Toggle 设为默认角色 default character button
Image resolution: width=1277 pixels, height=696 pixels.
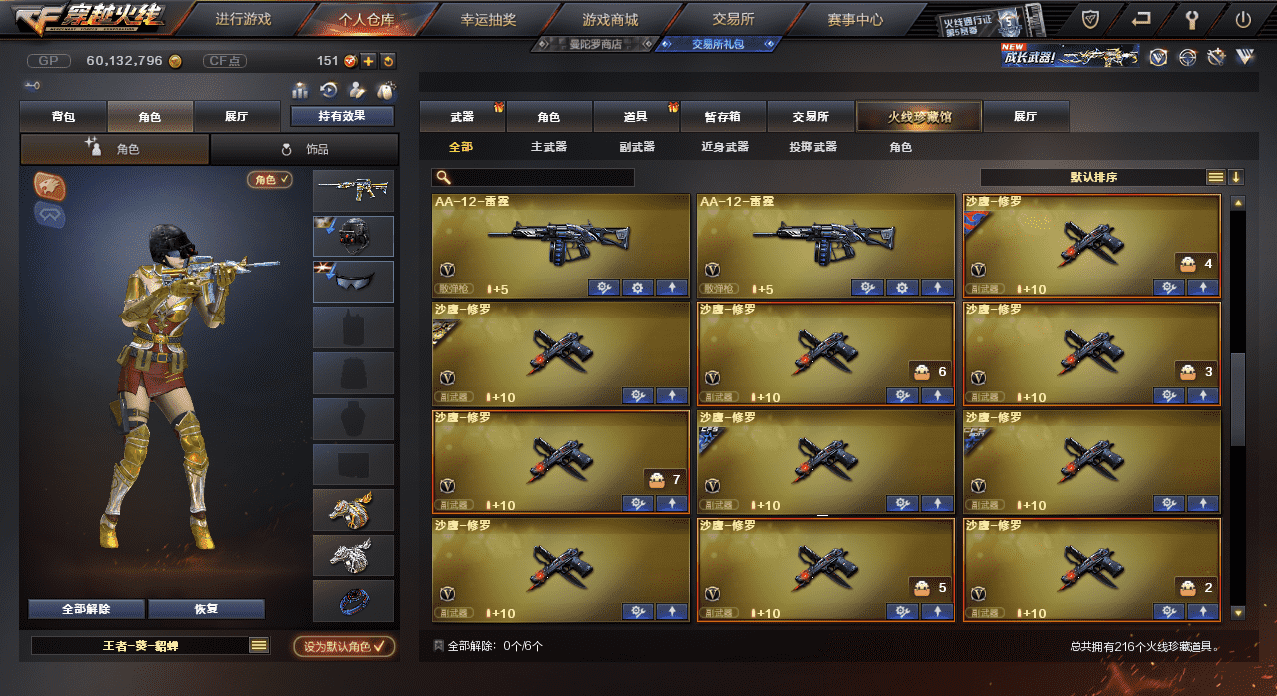[x=344, y=646]
